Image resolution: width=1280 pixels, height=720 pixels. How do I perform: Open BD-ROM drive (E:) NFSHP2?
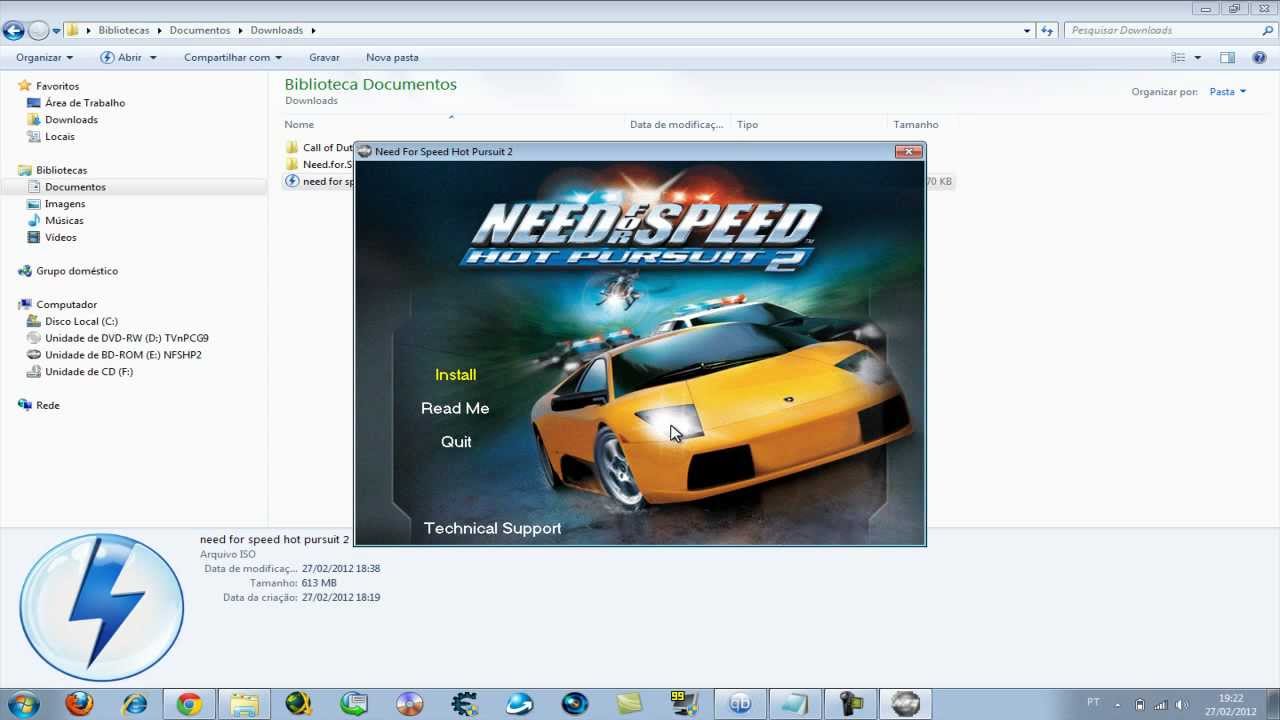[x=123, y=355]
